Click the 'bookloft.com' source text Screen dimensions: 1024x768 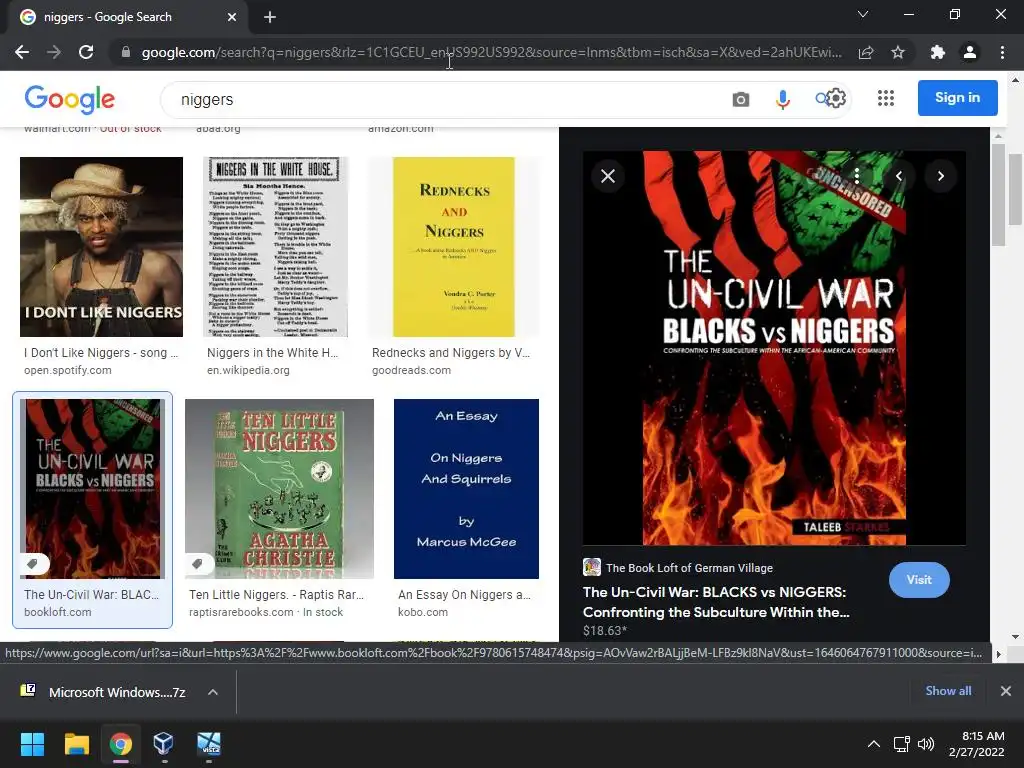coord(57,612)
